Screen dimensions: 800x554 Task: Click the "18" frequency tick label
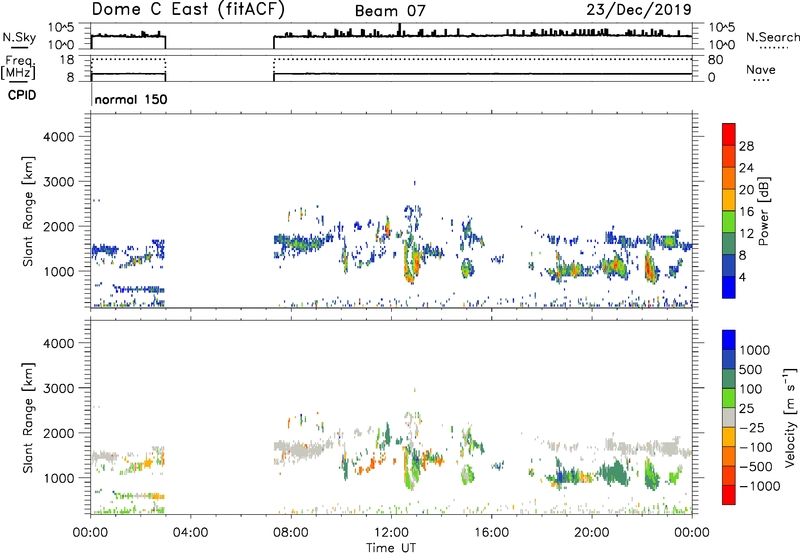pos(67,60)
